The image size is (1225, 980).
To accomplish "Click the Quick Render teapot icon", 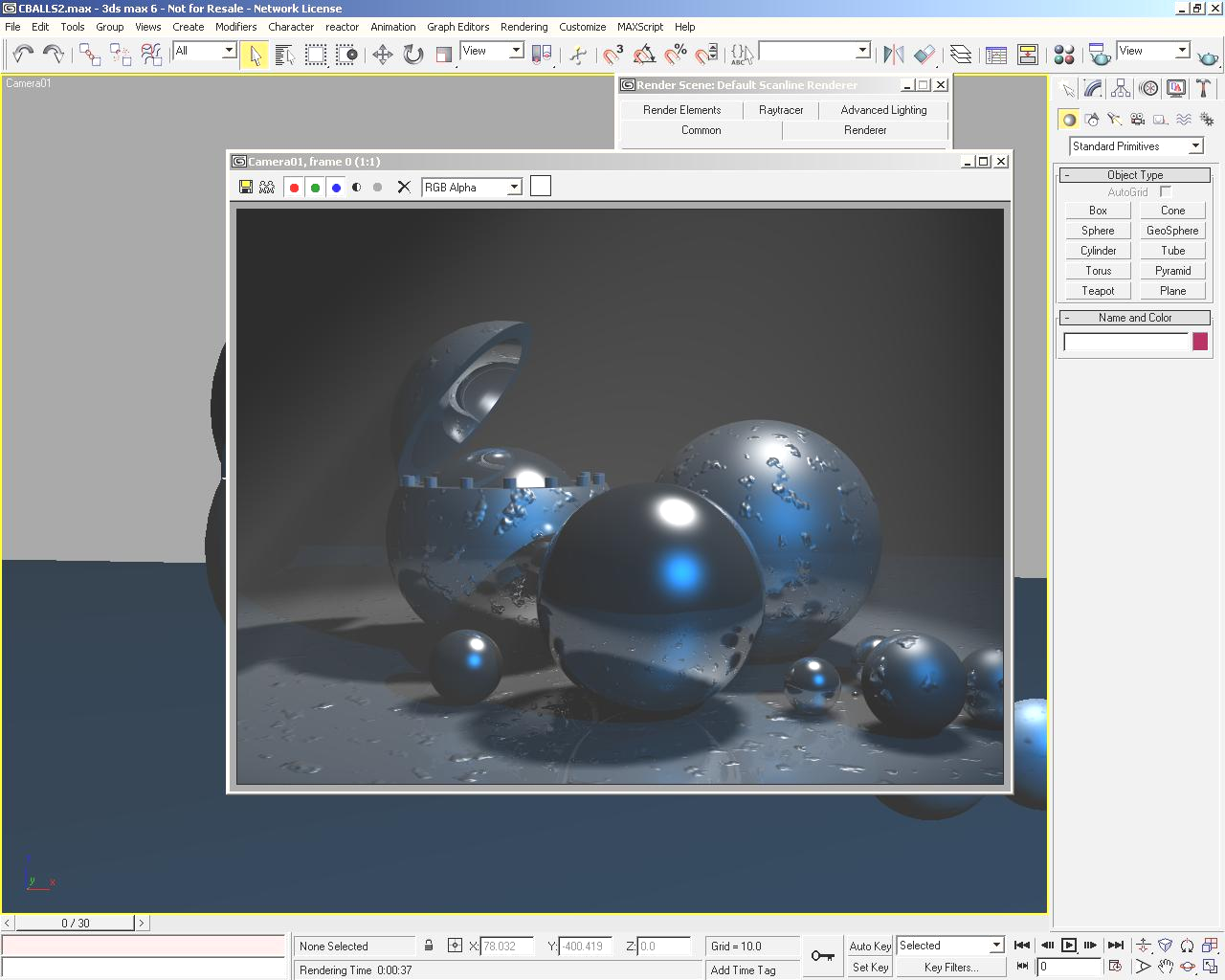I will coord(1208,57).
